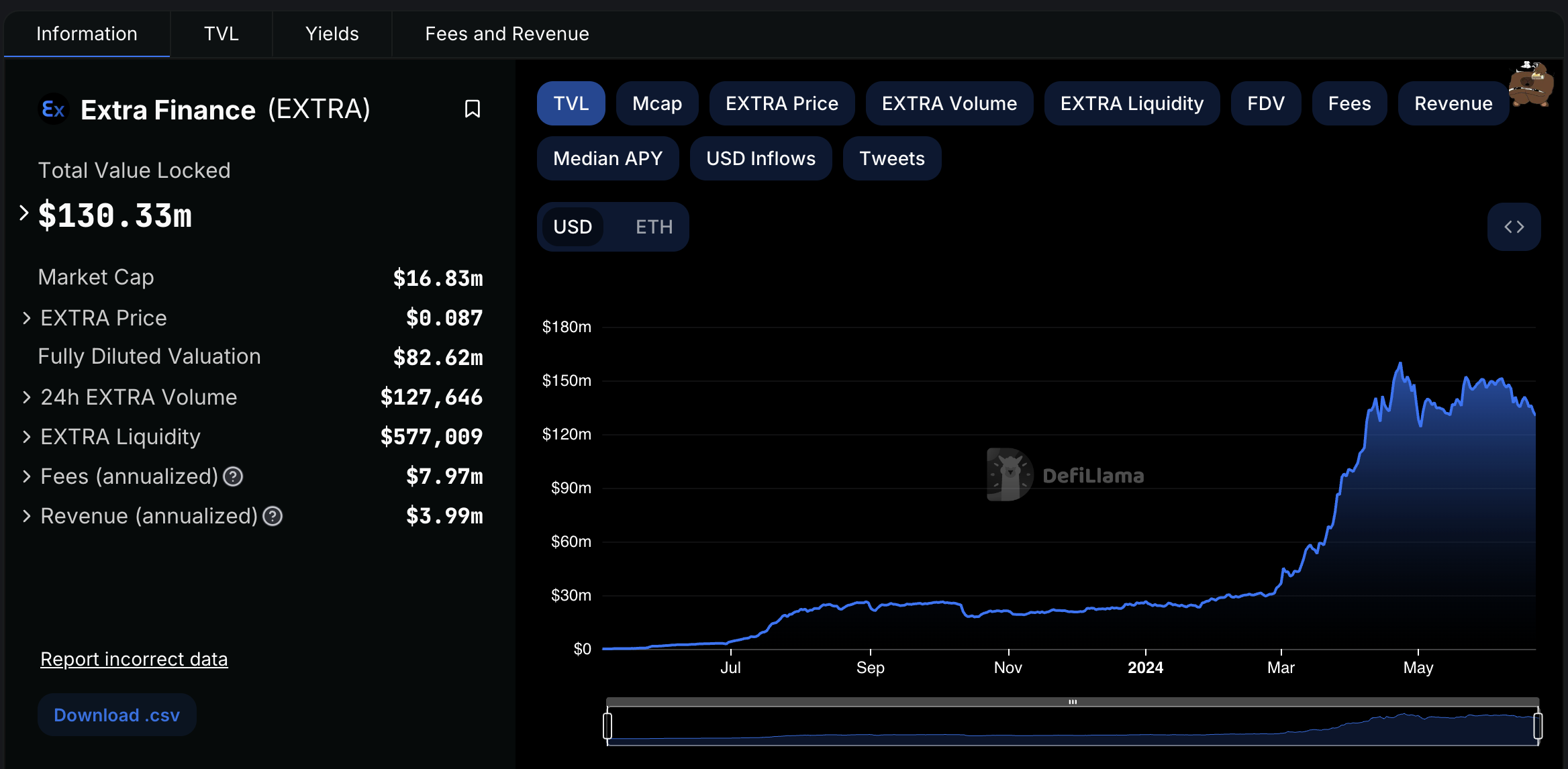The image size is (1568, 769).
Task: Click the $0.087 EXTRA price value
Action: (x=444, y=318)
